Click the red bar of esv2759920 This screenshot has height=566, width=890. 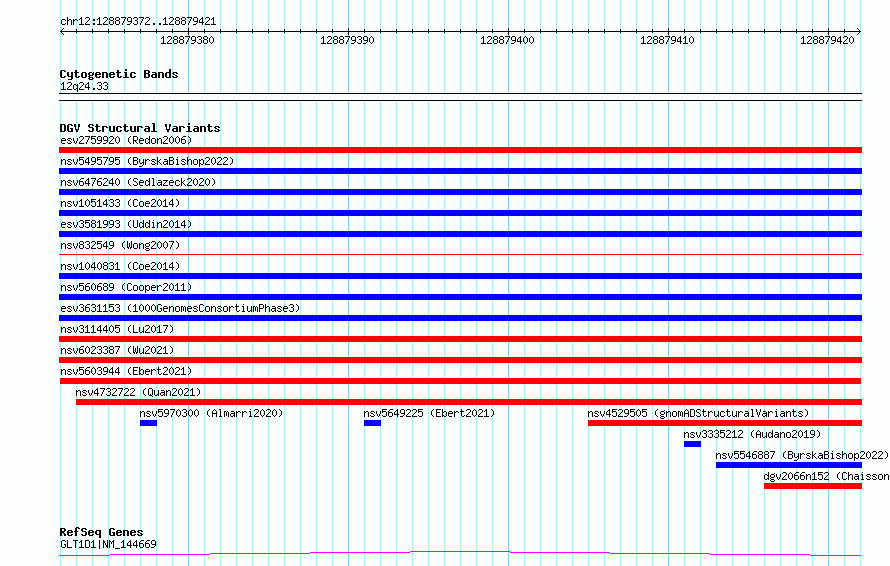point(460,150)
